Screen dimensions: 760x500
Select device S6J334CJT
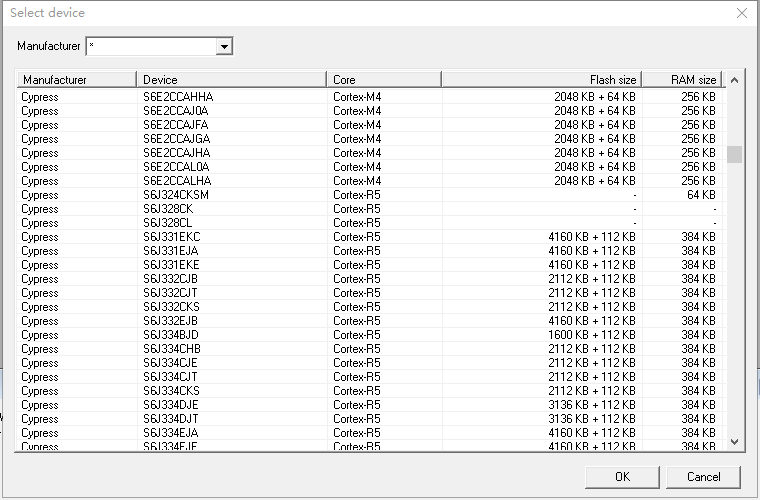[170, 378]
